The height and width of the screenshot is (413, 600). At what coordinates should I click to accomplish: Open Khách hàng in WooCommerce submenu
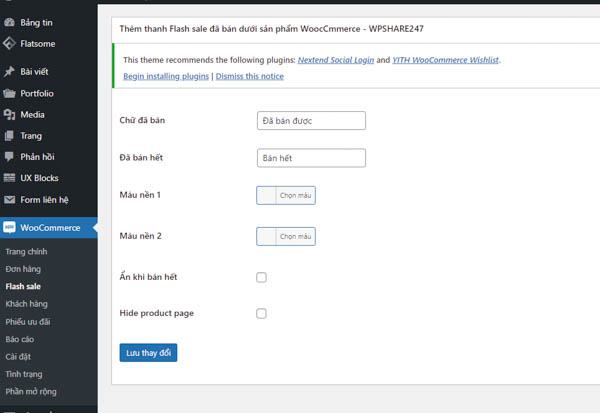point(26,303)
